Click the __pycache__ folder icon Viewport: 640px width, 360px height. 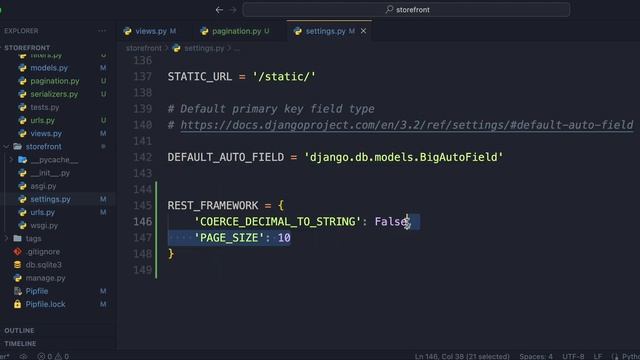[22, 160]
